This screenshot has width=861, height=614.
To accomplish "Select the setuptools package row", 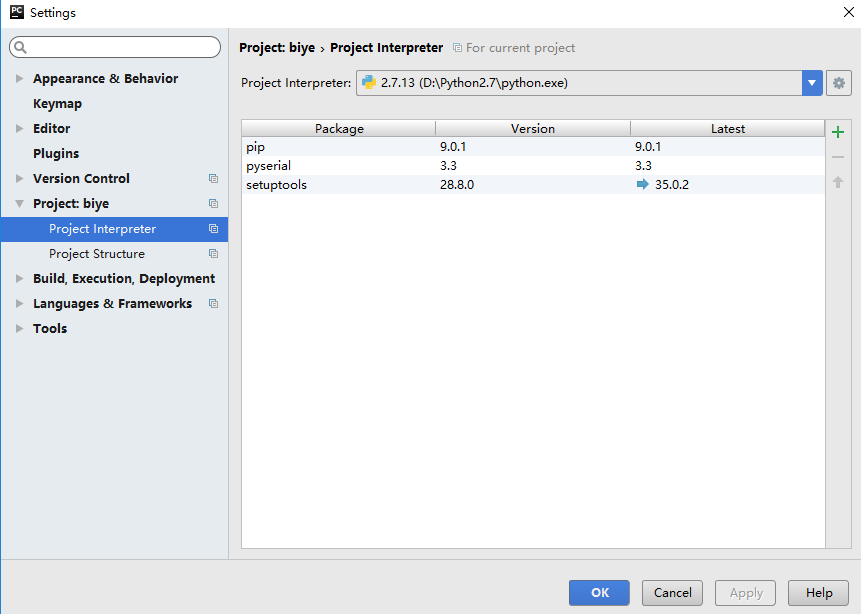I will [533, 185].
